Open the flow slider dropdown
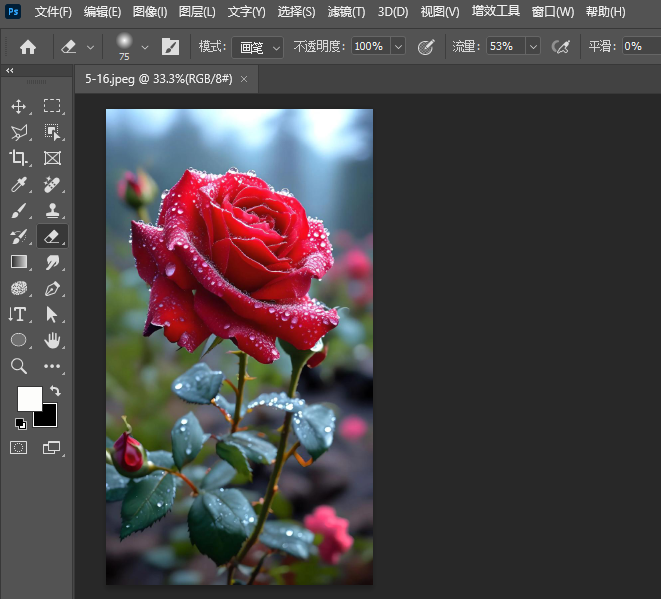 tap(533, 46)
